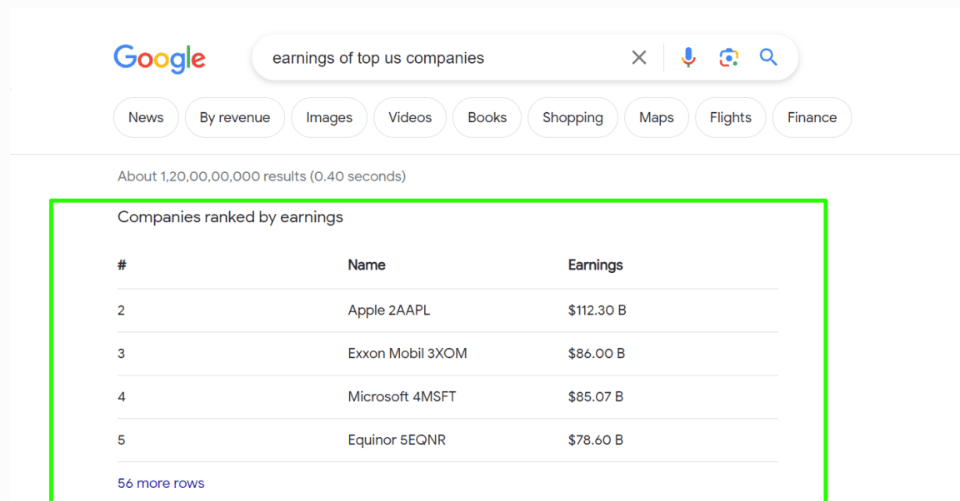Viewport: 960px width, 501px height.
Task: Click the magnifying glass search icon
Action: point(768,57)
